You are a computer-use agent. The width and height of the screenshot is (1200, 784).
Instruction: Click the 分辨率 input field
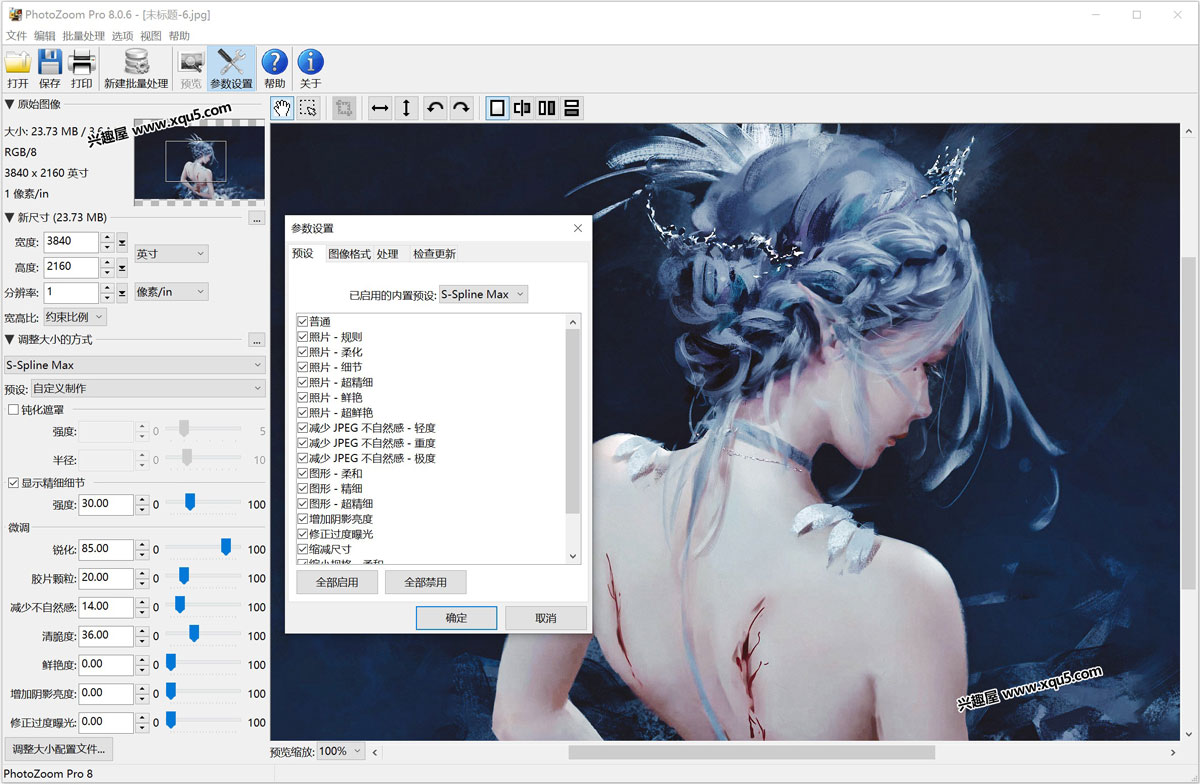[72, 291]
